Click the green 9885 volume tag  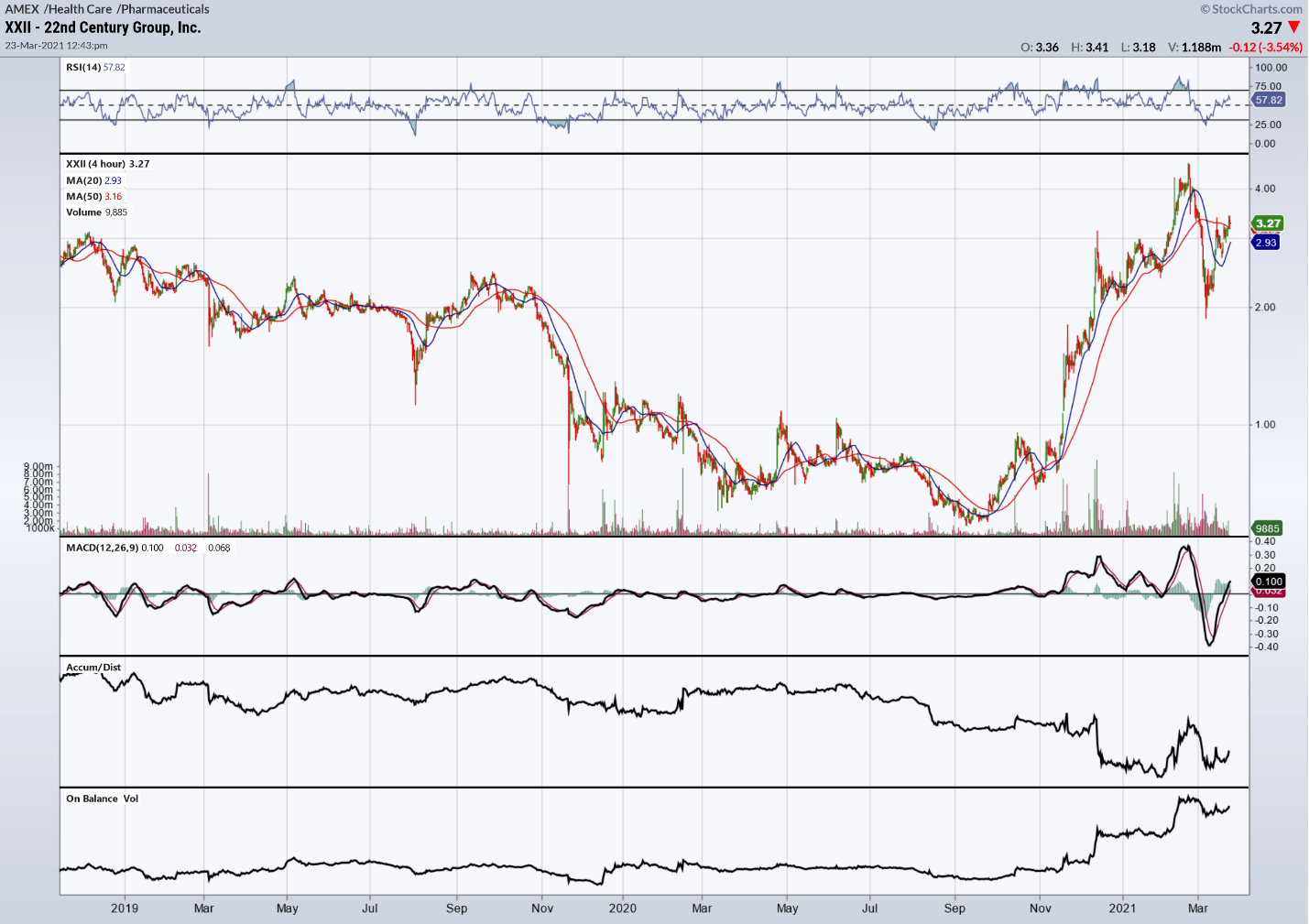click(x=1267, y=528)
